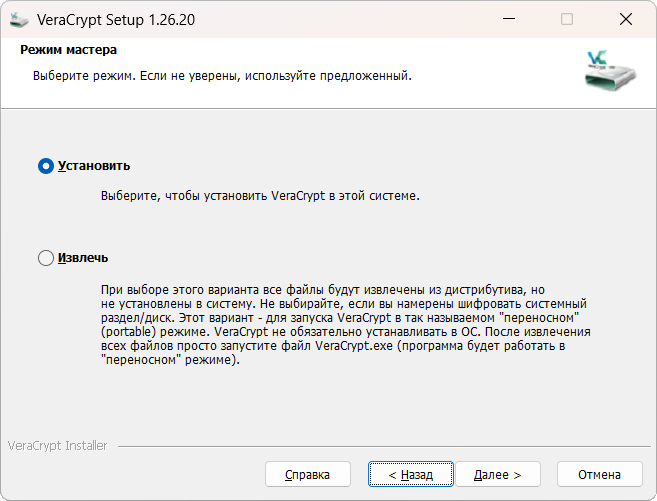Viewport: 657px width, 501px height.
Task: Select the 'Установить' radio button circle
Action: pyautogui.click(x=46, y=166)
